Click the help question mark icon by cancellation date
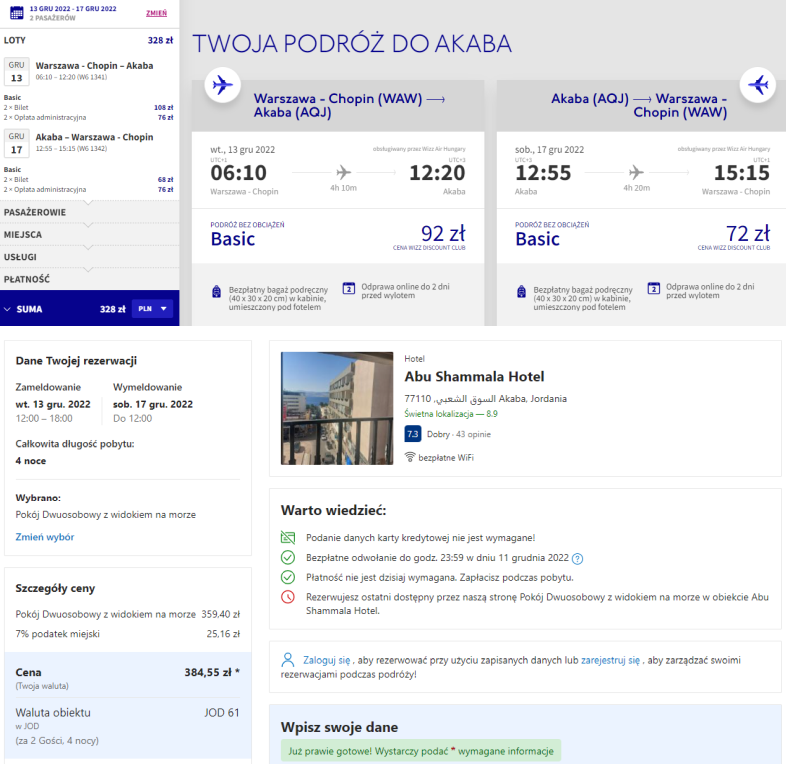This screenshot has height=764, width=786. coord(577,558)
